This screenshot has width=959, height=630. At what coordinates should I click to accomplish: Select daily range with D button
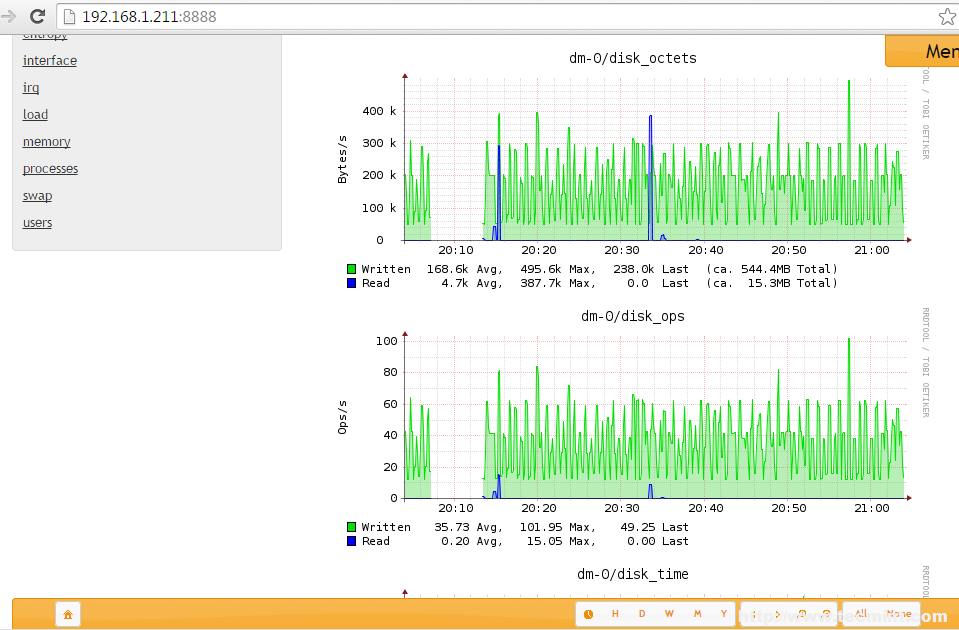(x=642, y=614)
